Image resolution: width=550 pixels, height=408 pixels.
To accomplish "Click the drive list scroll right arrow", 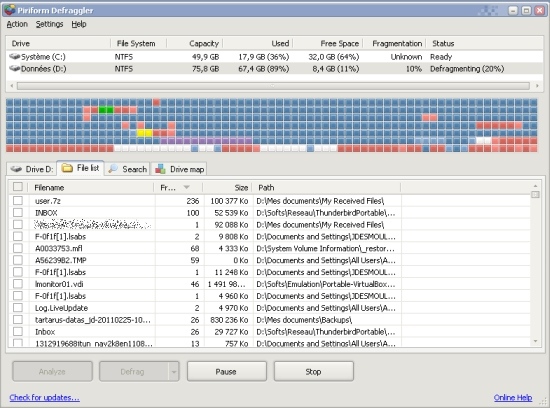I will coord(537,86).
